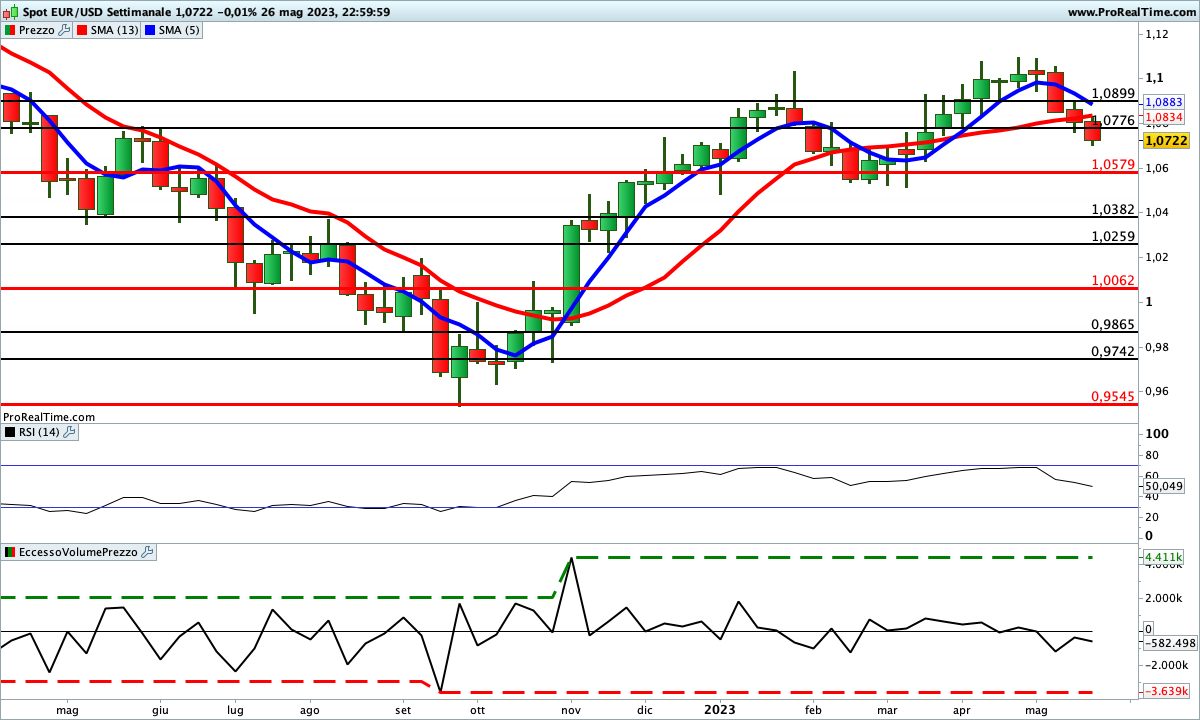Image resolution: width=1200 pixels, height=720 pixels.
Task: Click the red 1,0062 level label
Action: 1113,281
